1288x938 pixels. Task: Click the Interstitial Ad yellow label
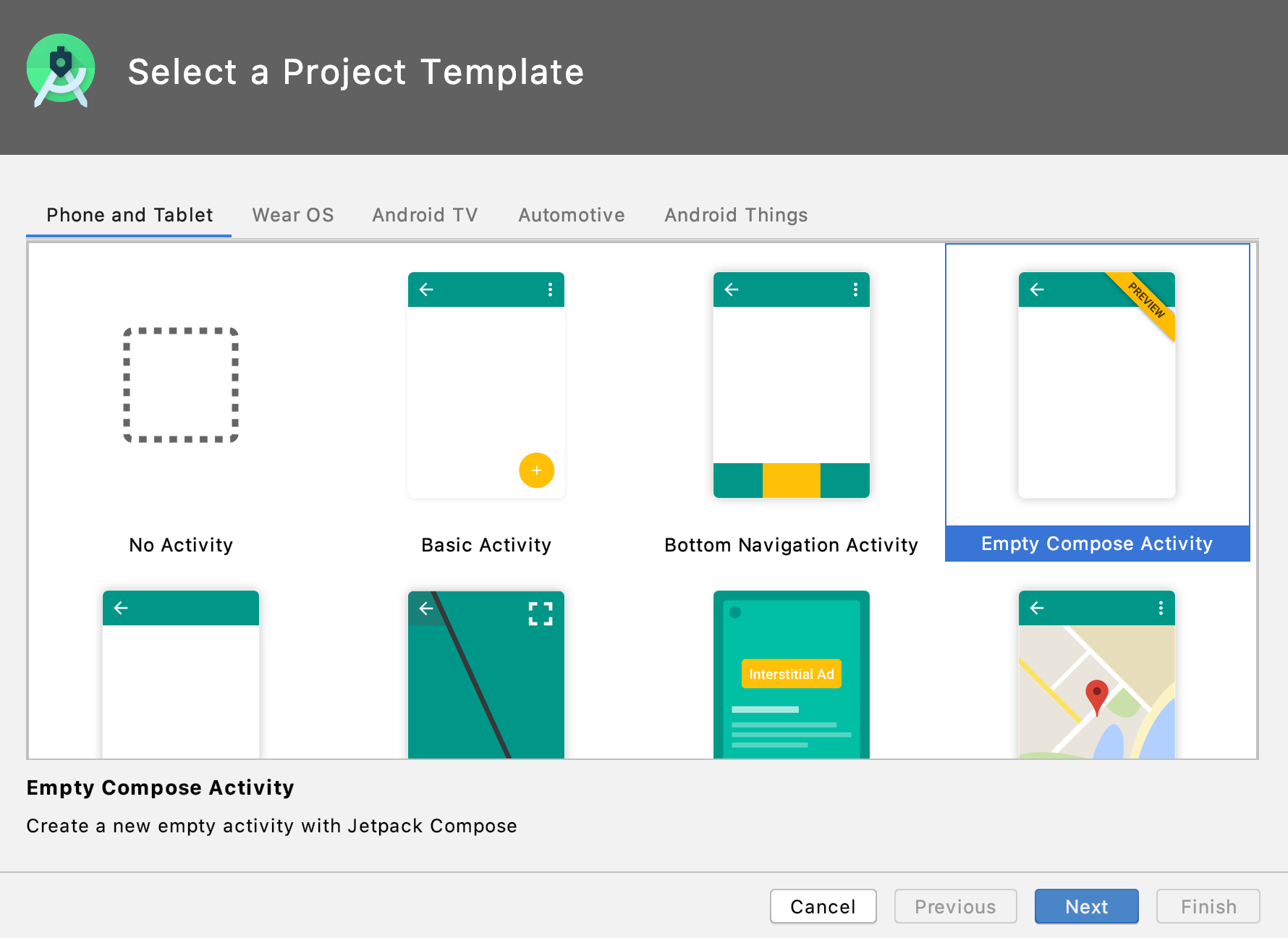pos(792,674)
